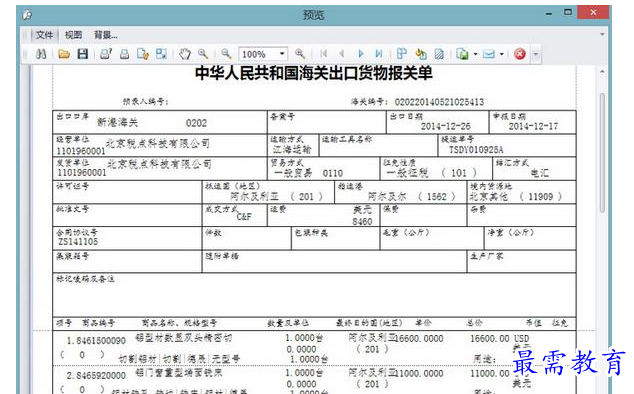
Task: Go to the next page
Action: [361, 54]
